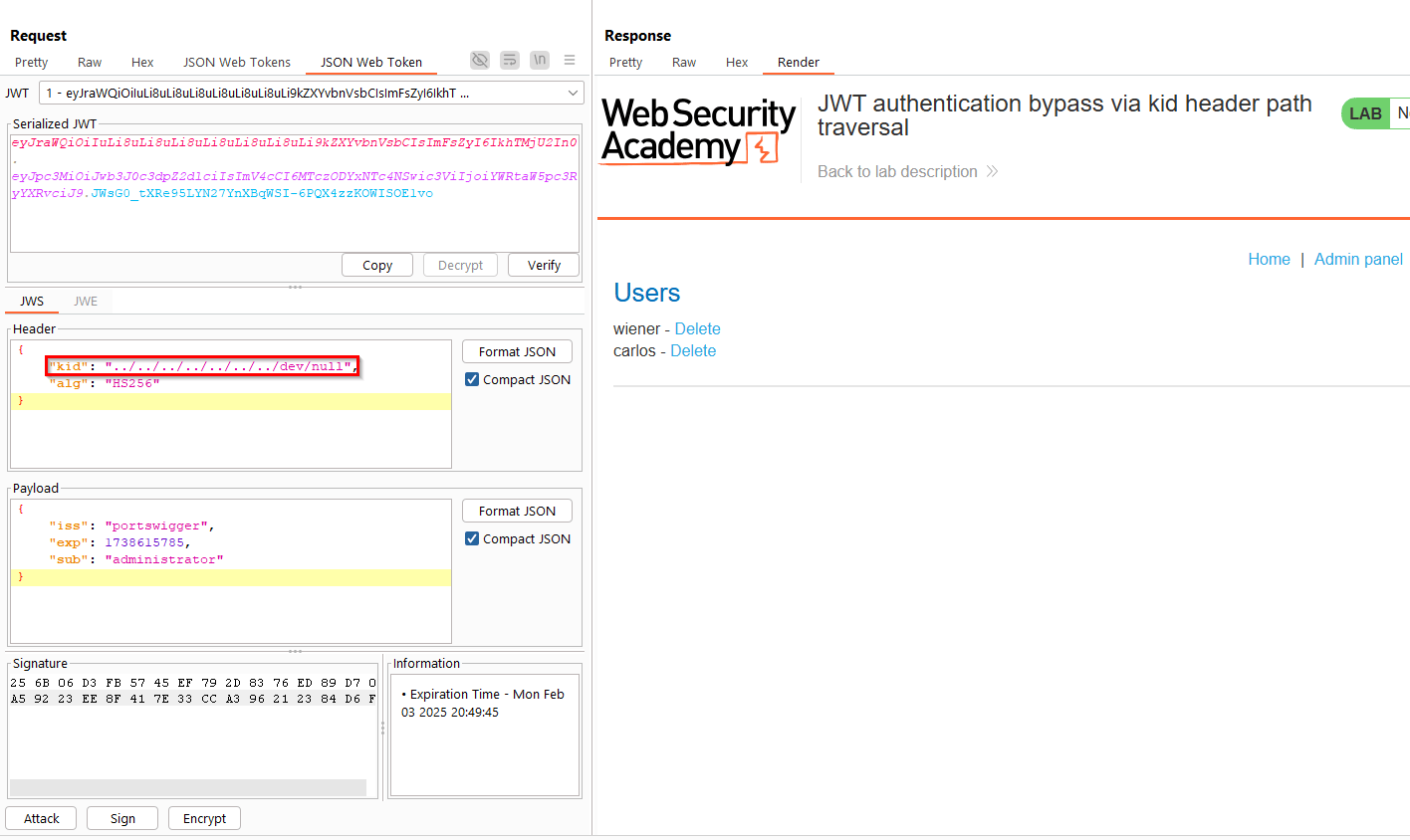Click the Expiration Time information text

[x=483, y=703]
